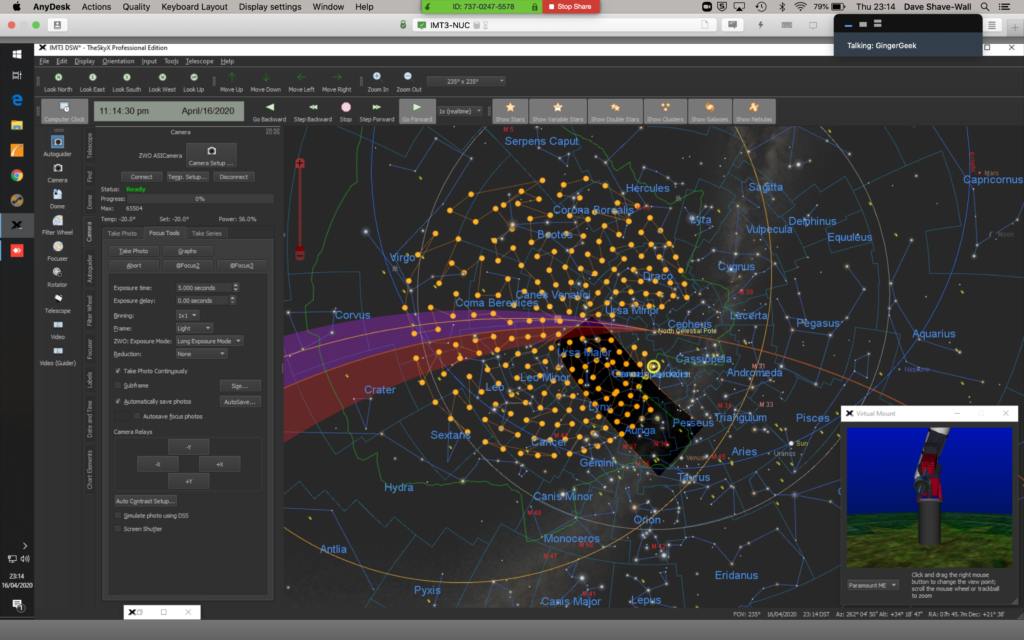Click the Exposure time input field
Screen dimensions: 1024x640
pyautogui.click(x=204, y=287)
